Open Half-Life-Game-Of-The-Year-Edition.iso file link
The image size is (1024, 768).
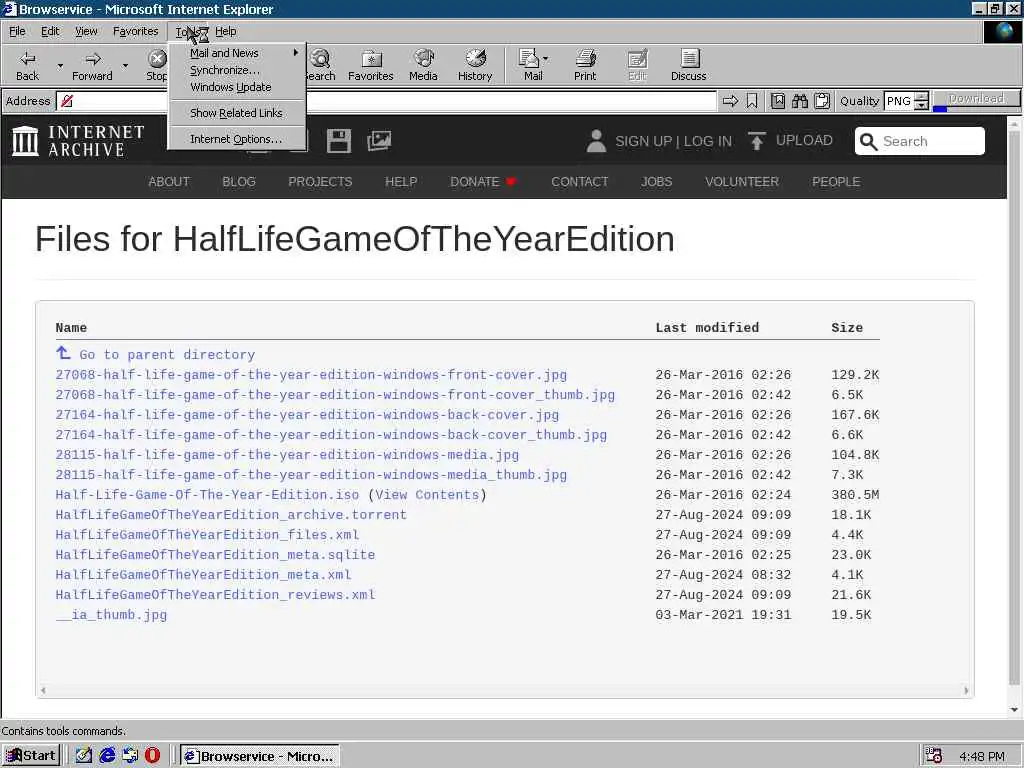(207, 494)
